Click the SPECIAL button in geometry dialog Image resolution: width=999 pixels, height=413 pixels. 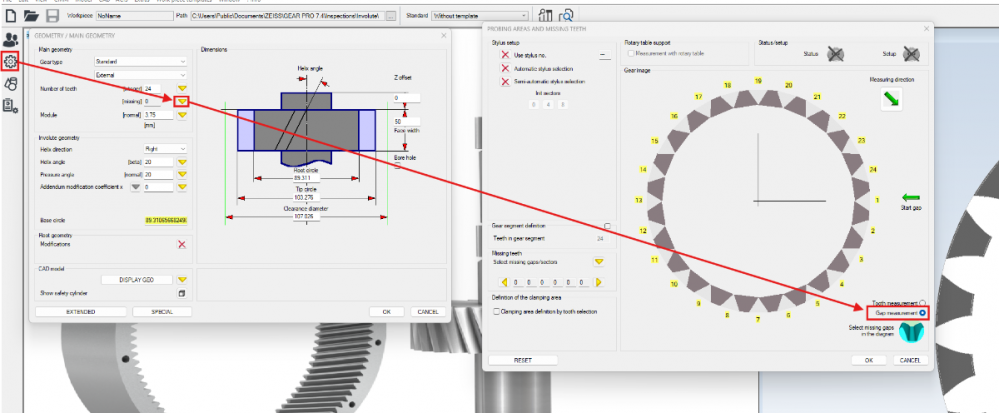pyautogui.click(x=162, y=311)
